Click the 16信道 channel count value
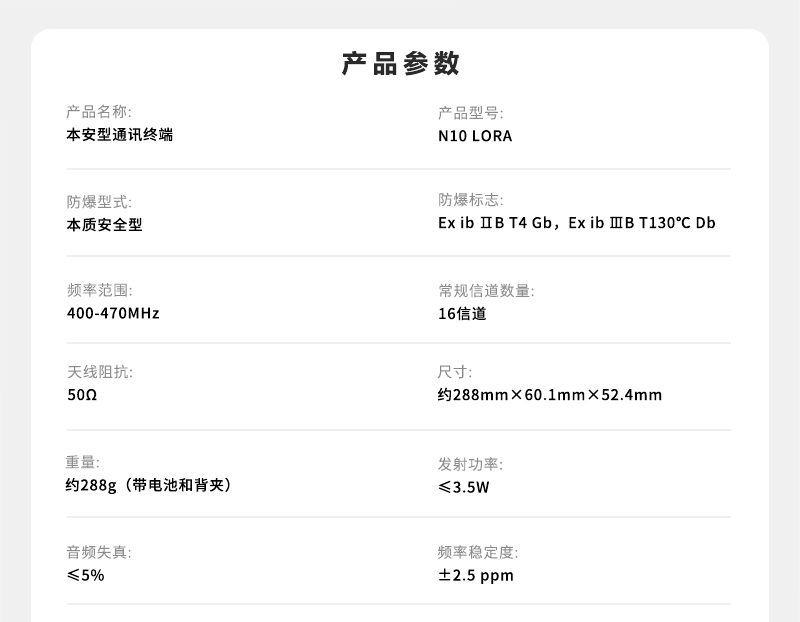Image resolution: width=800 pixels, height=622 pixels. click(x=462, y=313)
